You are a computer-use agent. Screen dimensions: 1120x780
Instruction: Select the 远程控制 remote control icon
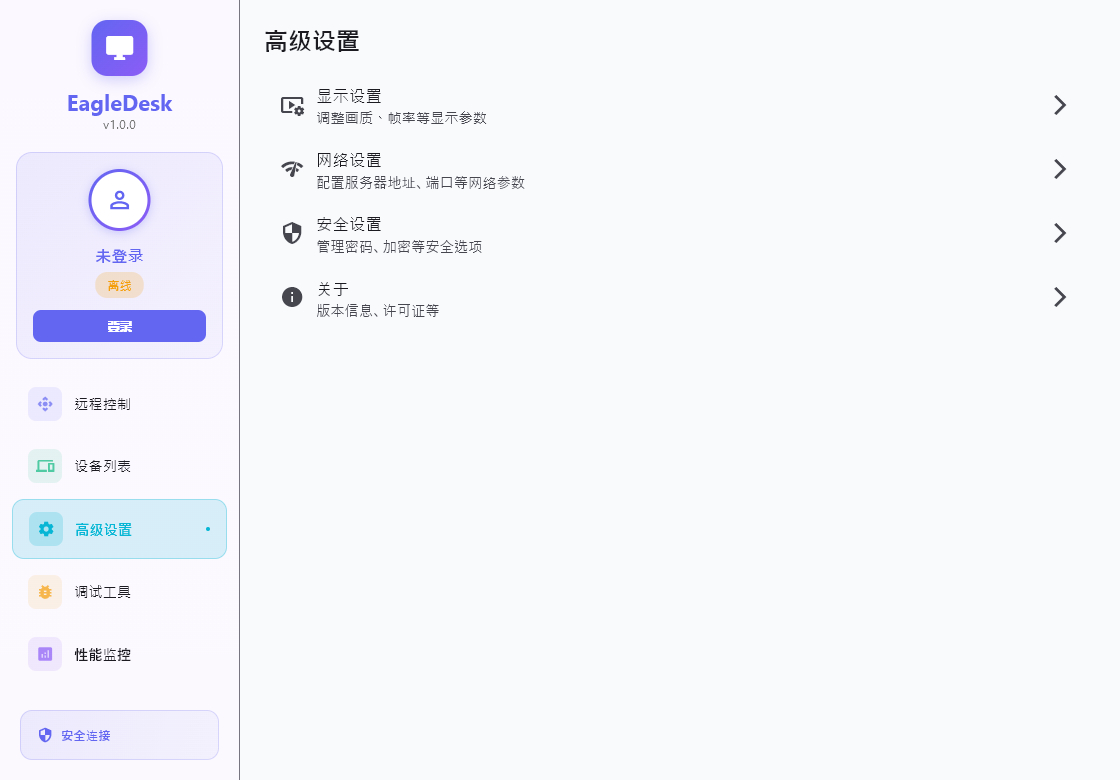coord(45,404)
